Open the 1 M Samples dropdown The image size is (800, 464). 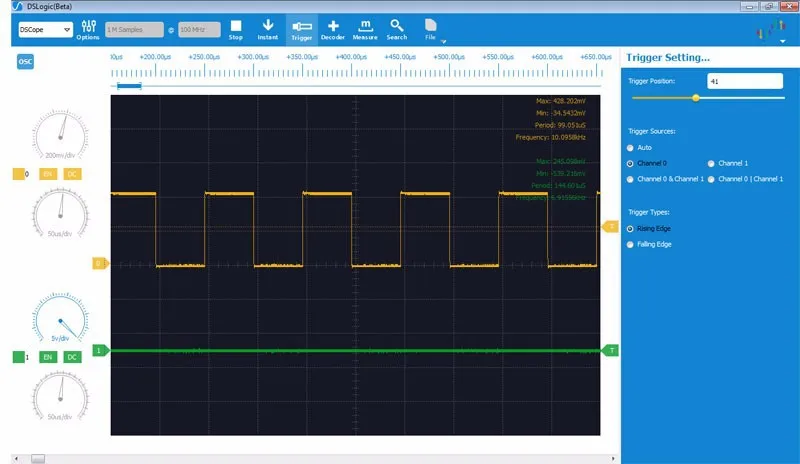[x=134, y=30]
